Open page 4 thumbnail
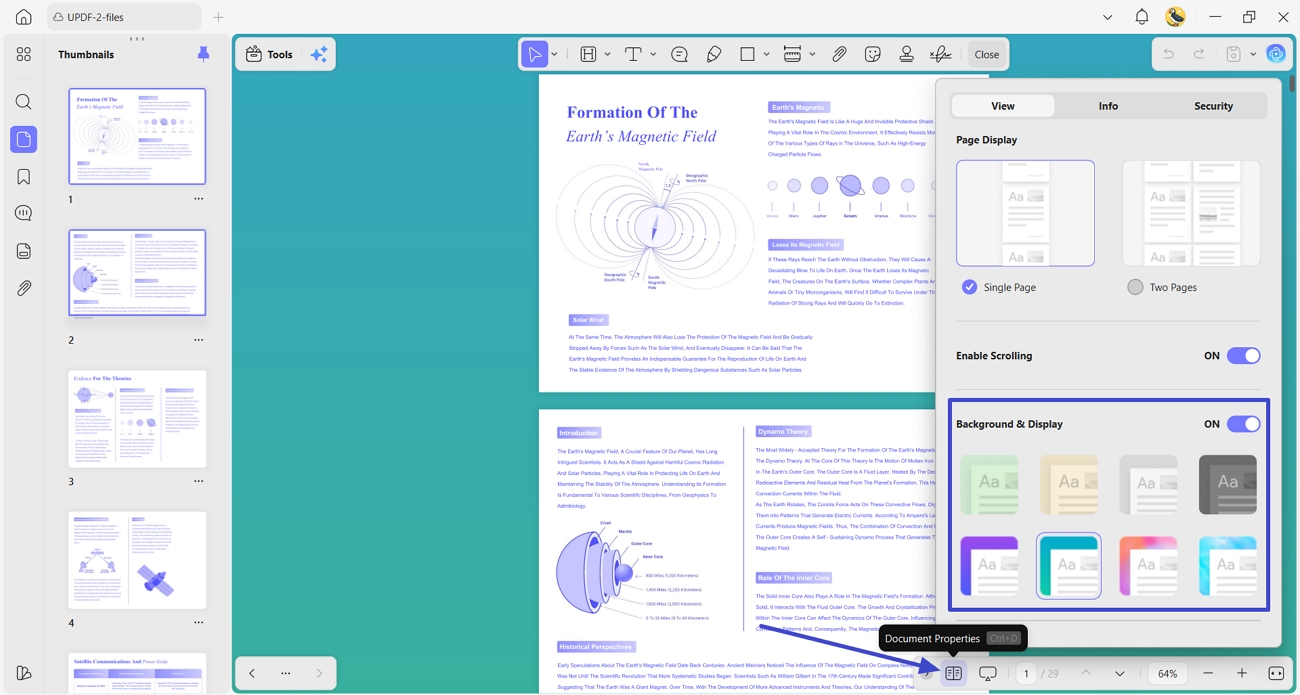This screenshot has width=1300, height=695. pyautogui.click(x=137, y=560)
